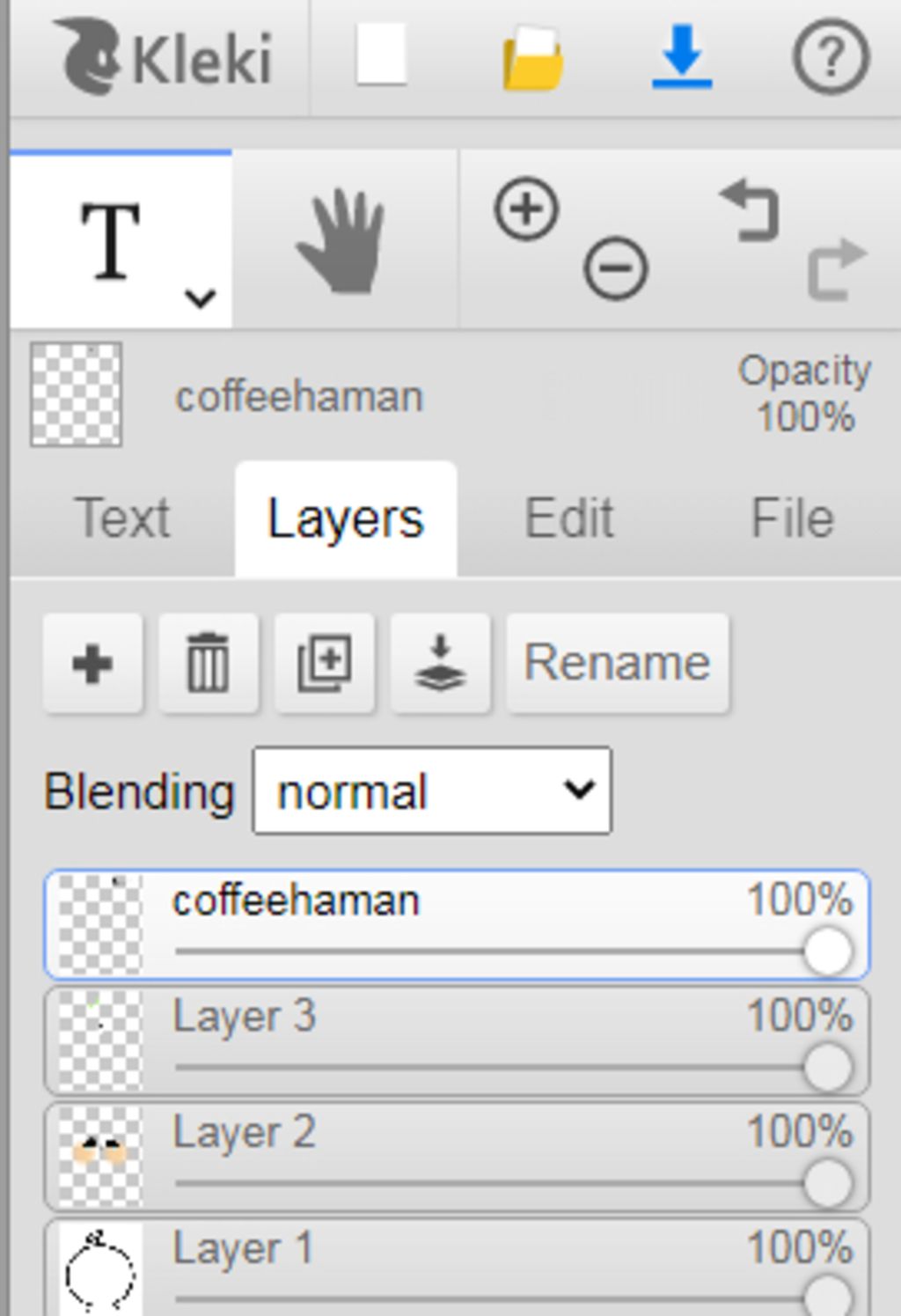Create a new blank image
Viewport: 901px width, 1316px height.
(x=381, y=55)
